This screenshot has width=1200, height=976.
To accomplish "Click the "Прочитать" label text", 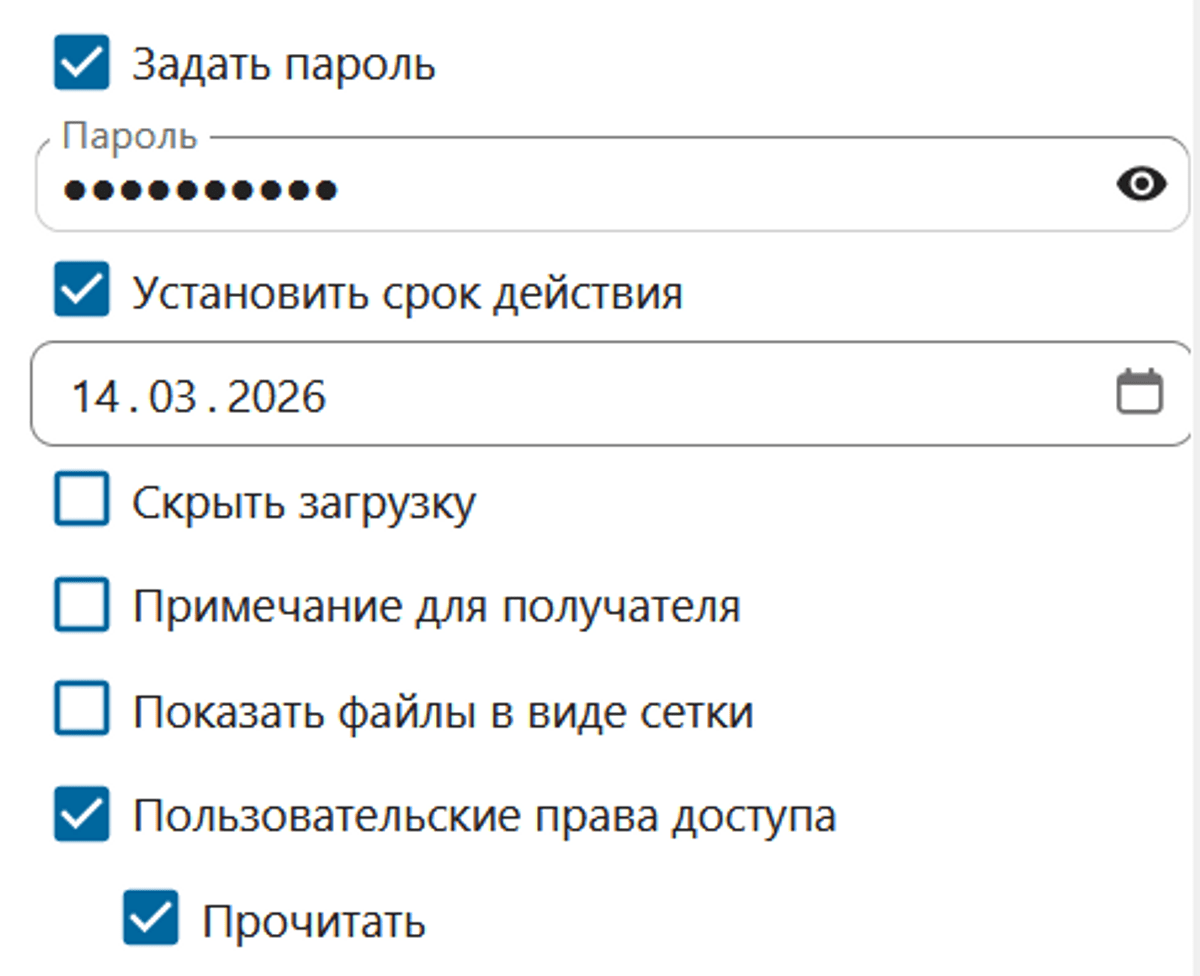I will pos(314,921).
